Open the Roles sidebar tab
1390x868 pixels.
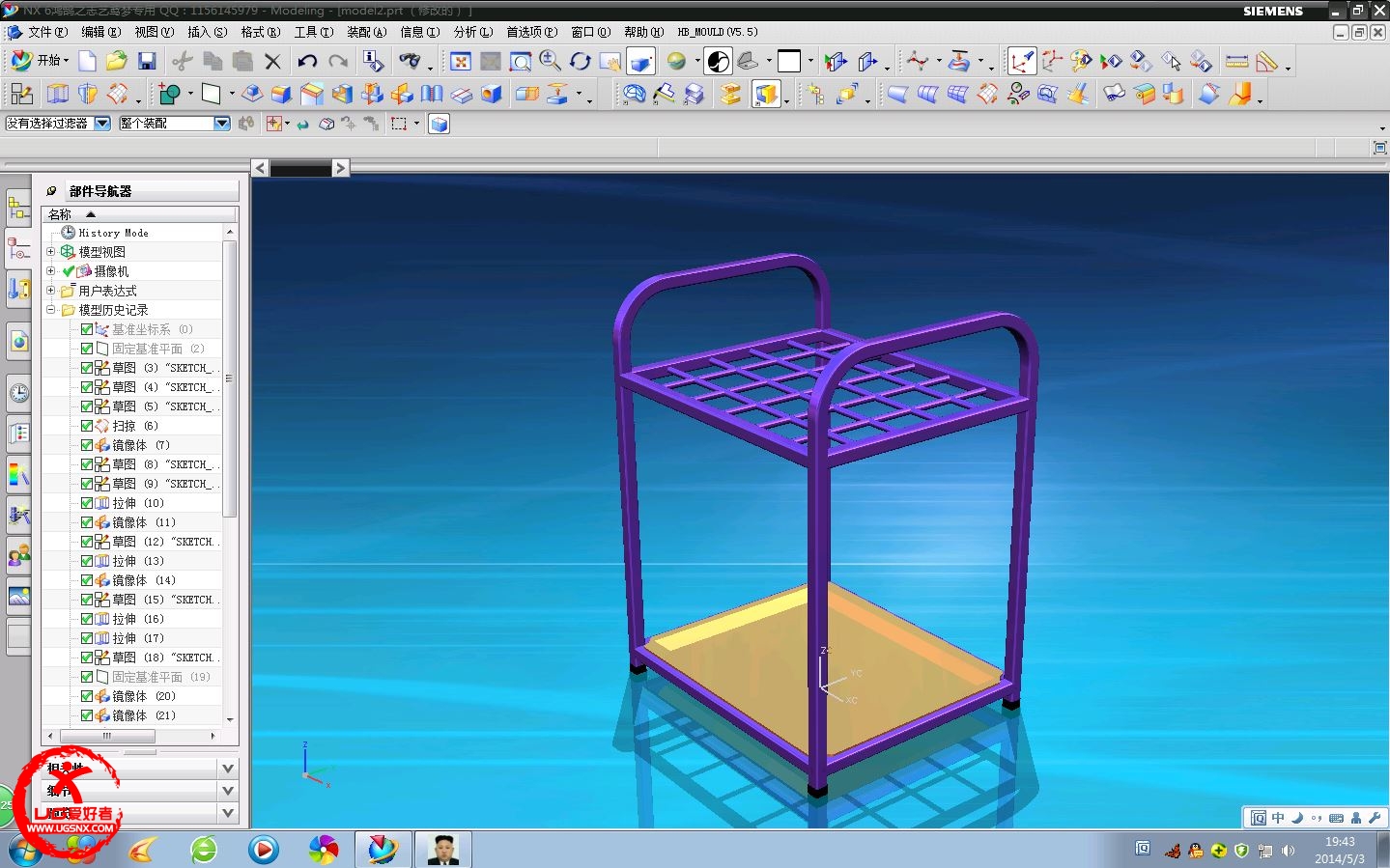click(18, 555)
